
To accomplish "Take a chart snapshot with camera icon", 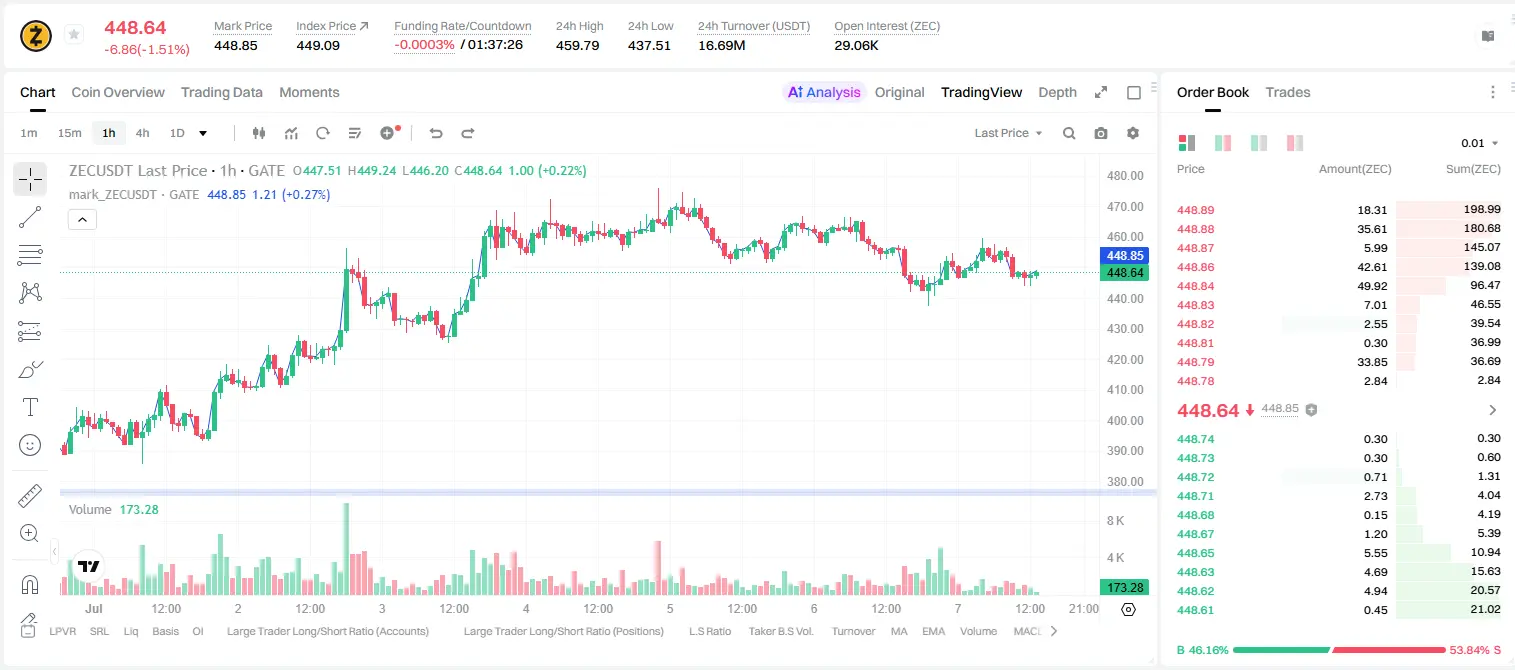I will coord(1101,133).
